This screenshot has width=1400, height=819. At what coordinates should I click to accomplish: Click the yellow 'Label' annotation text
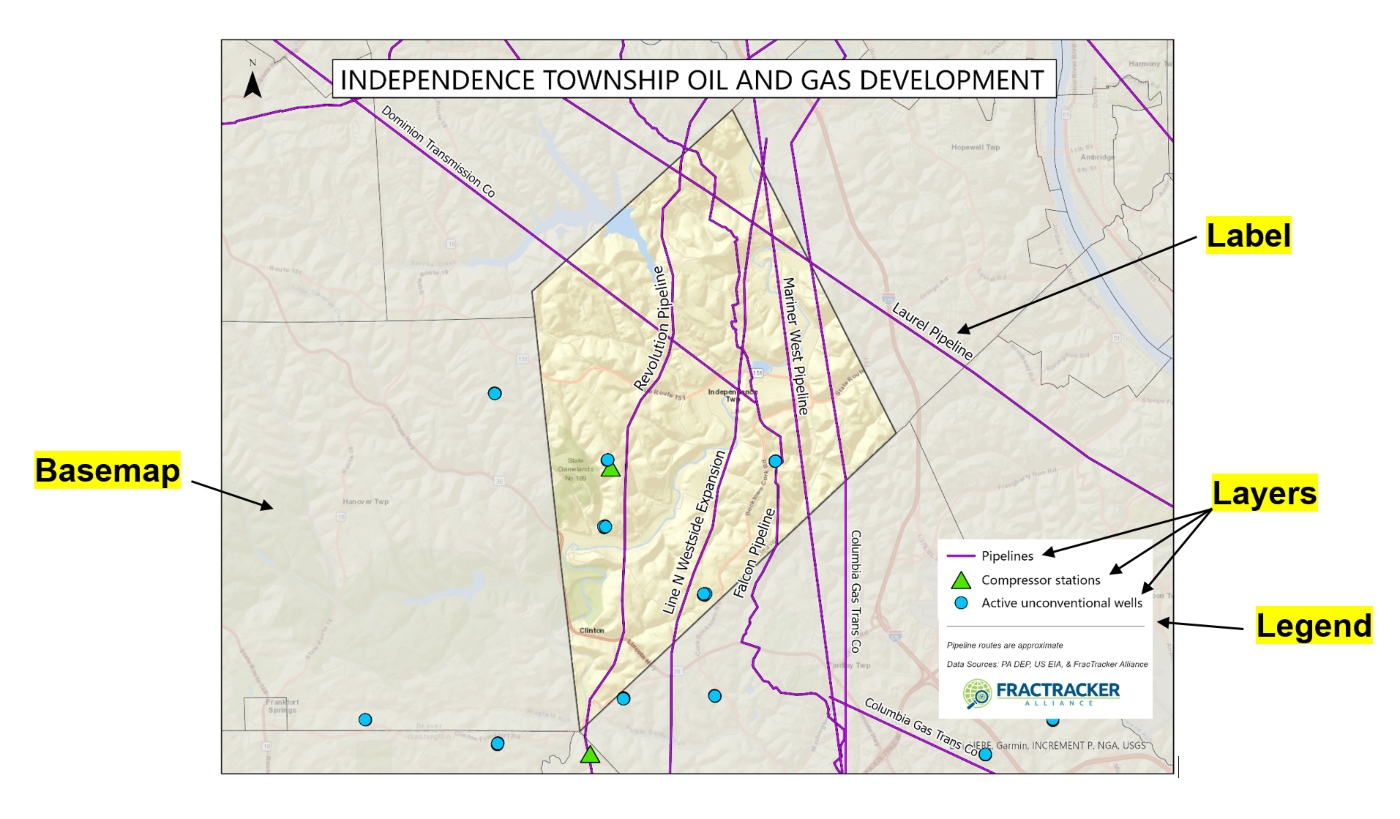click(x=1248, y=236)
